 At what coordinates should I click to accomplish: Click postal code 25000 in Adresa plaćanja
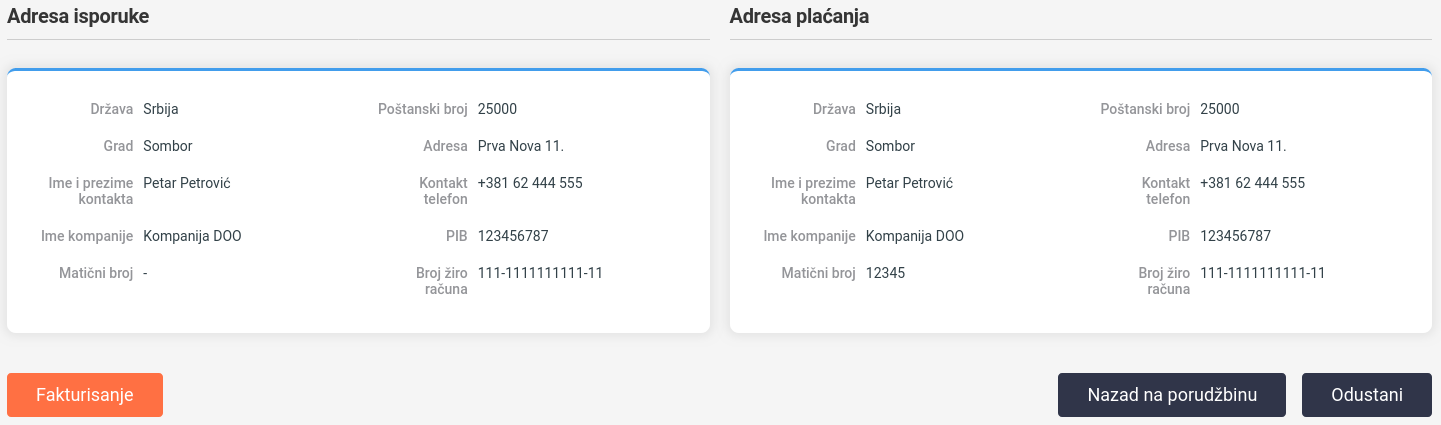pyautogui.click(x=1219, y=109)
